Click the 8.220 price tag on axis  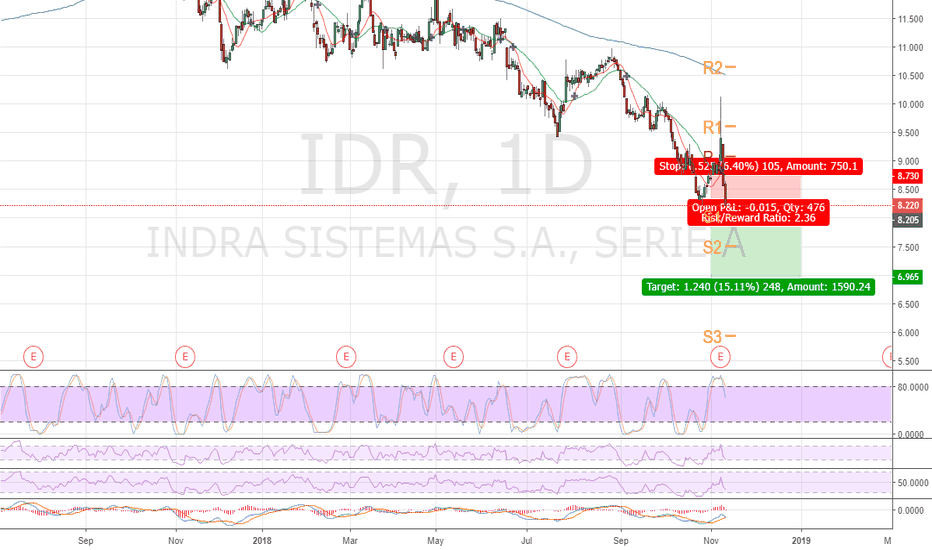[908, 205]
